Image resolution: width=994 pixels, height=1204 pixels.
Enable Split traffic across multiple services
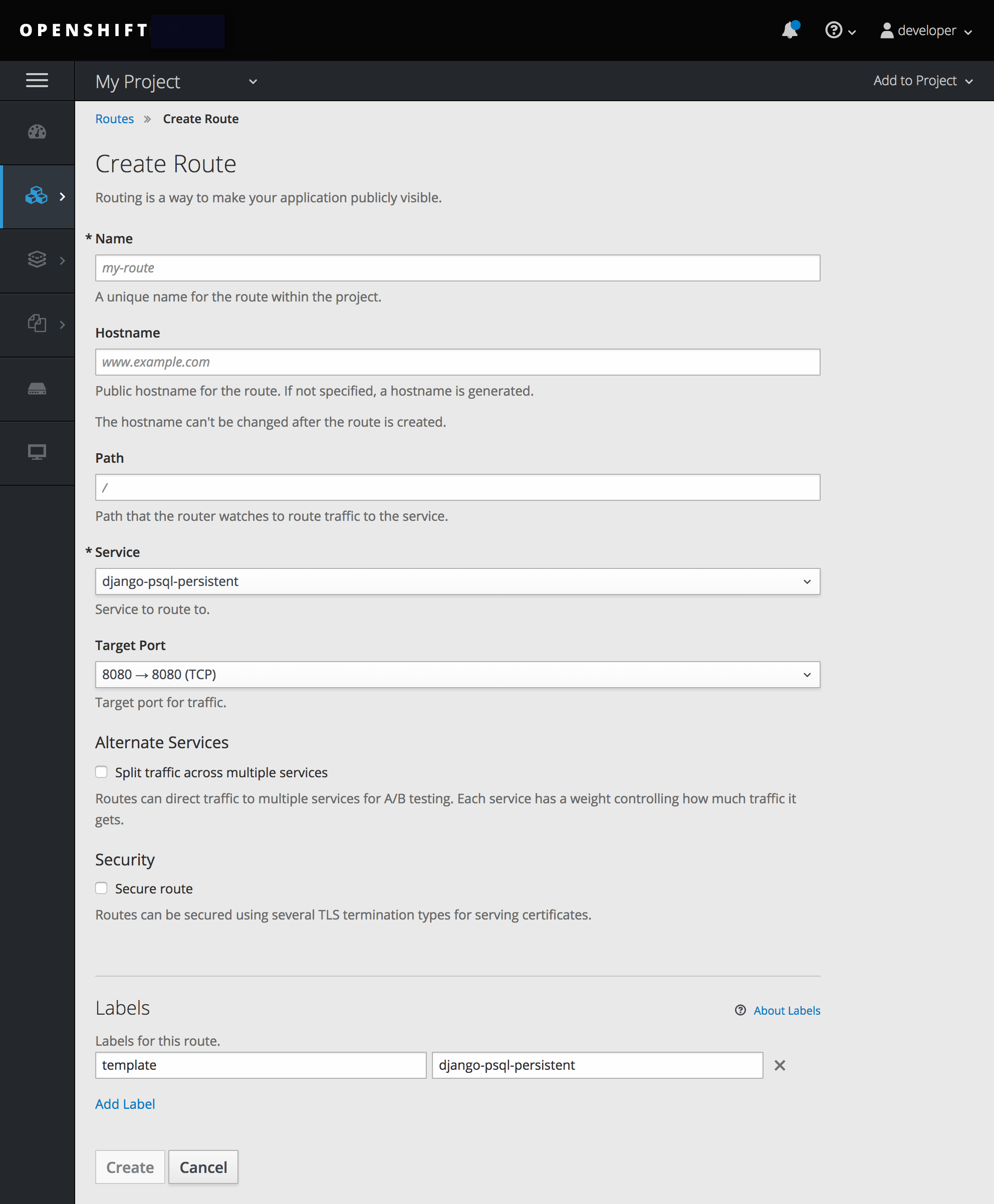click(102, 771)
